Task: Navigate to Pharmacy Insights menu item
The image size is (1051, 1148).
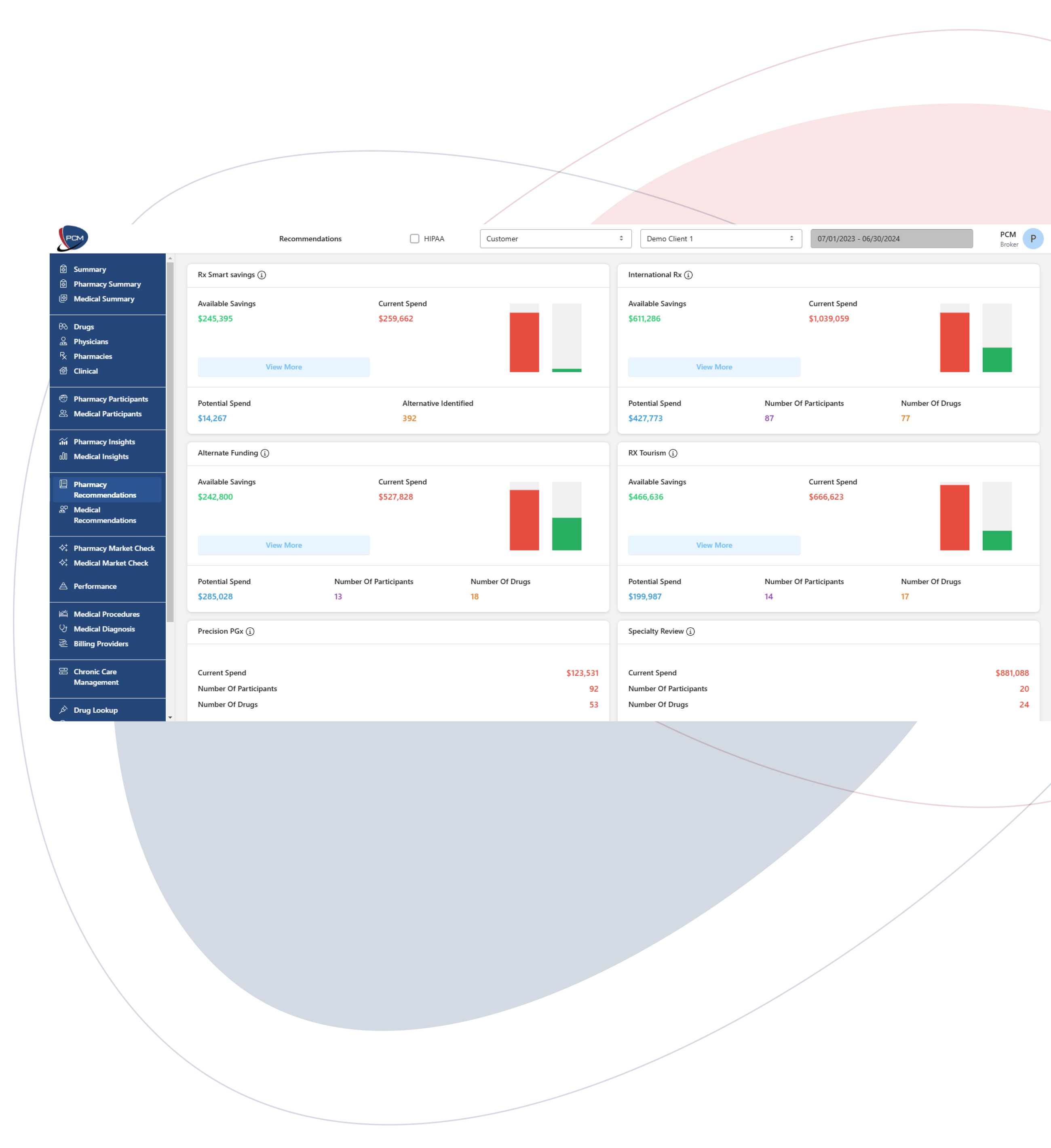Action: (103, 441)
